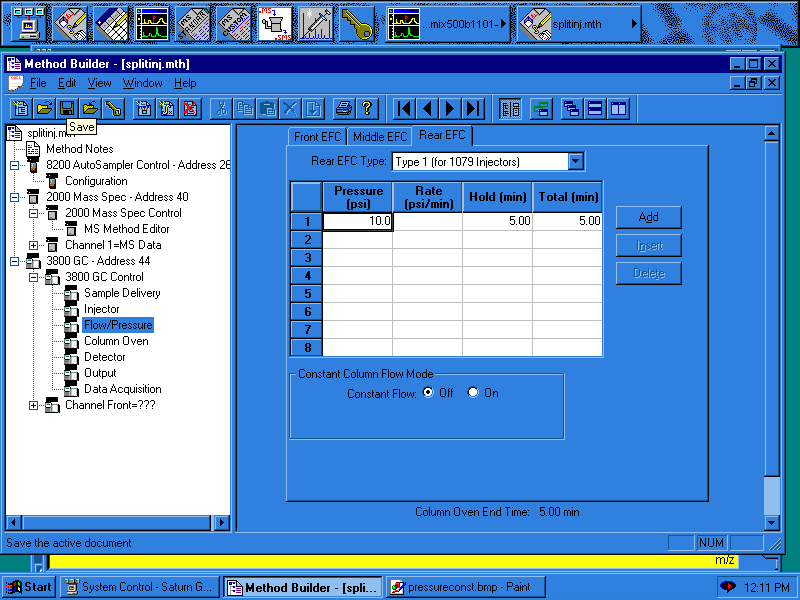Screen dimensions: 800x600
Task: Collapse the 3800 GC - Address 44 node
Action: click(x=14, y=261)
